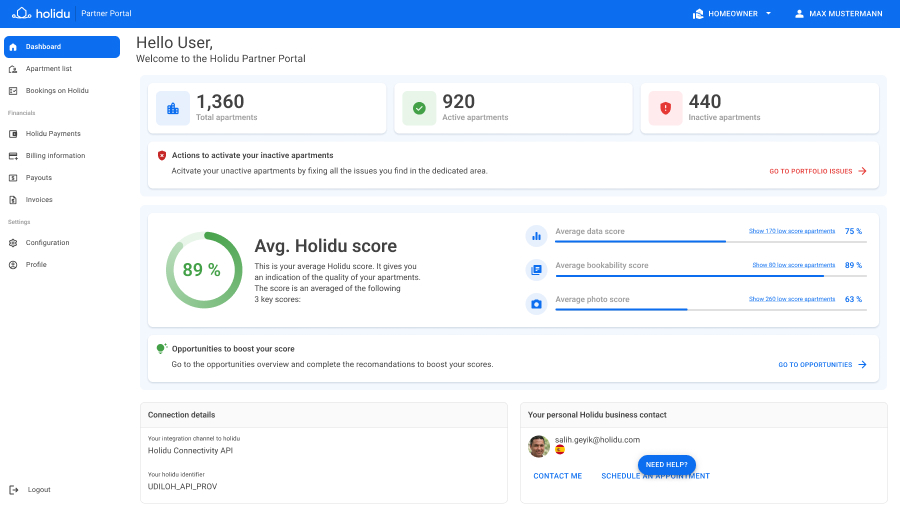Click the red shield icon beside Actions to activate

point(162,155)
